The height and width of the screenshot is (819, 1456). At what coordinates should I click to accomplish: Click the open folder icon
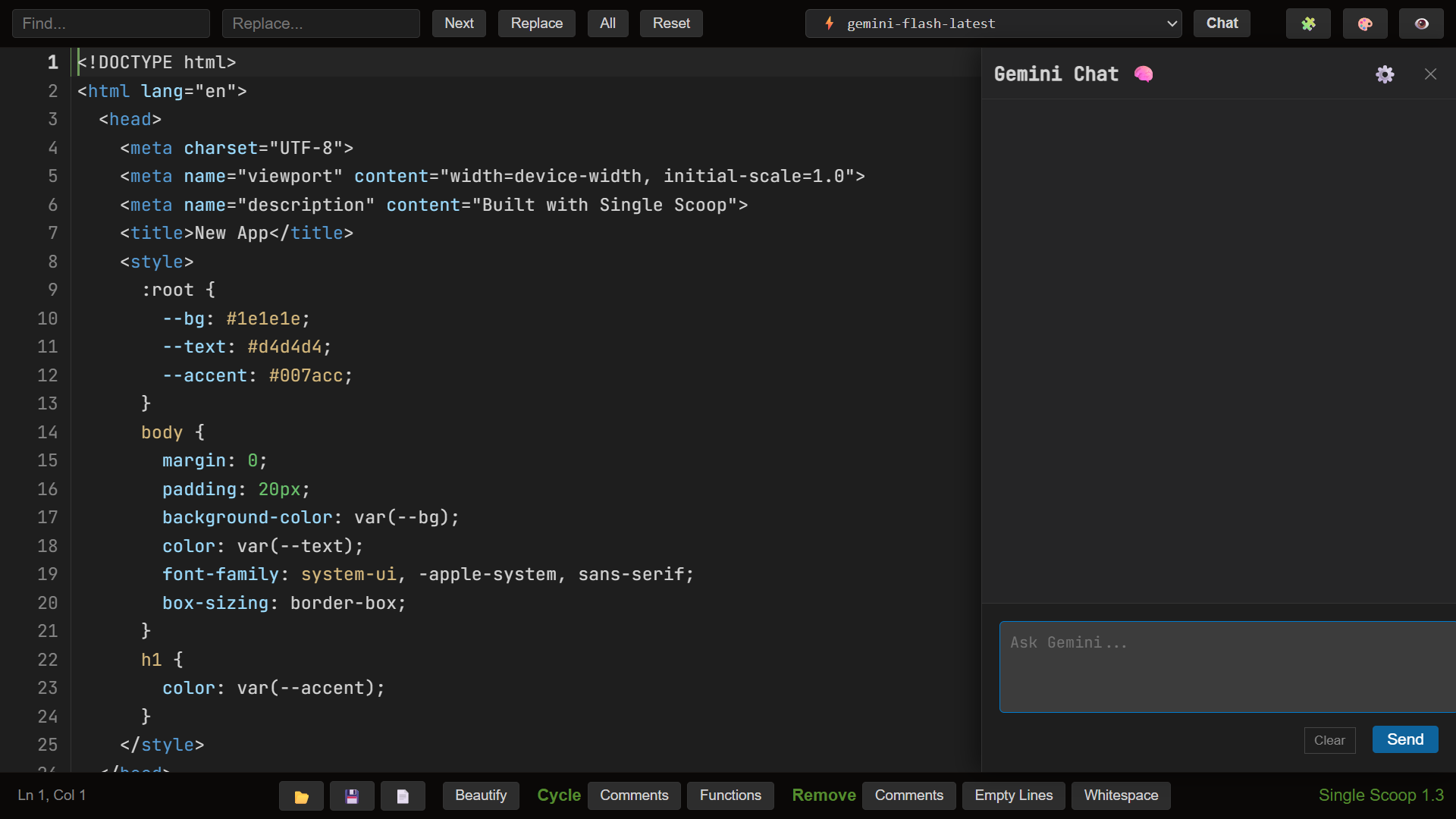coord(301,796)
